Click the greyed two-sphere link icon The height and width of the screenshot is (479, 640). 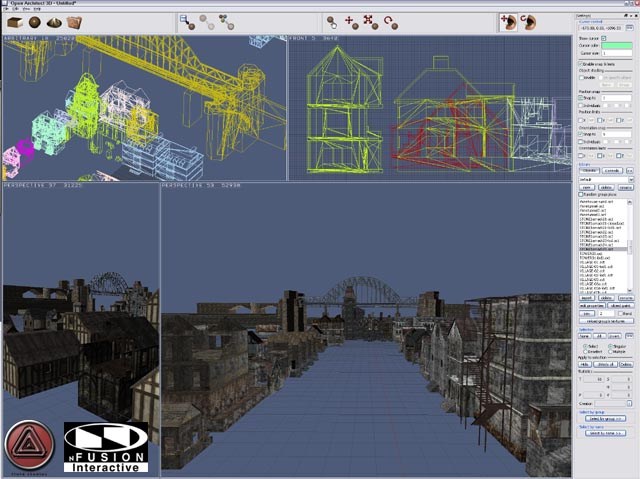pyautogui.click(x=207, y=22)
